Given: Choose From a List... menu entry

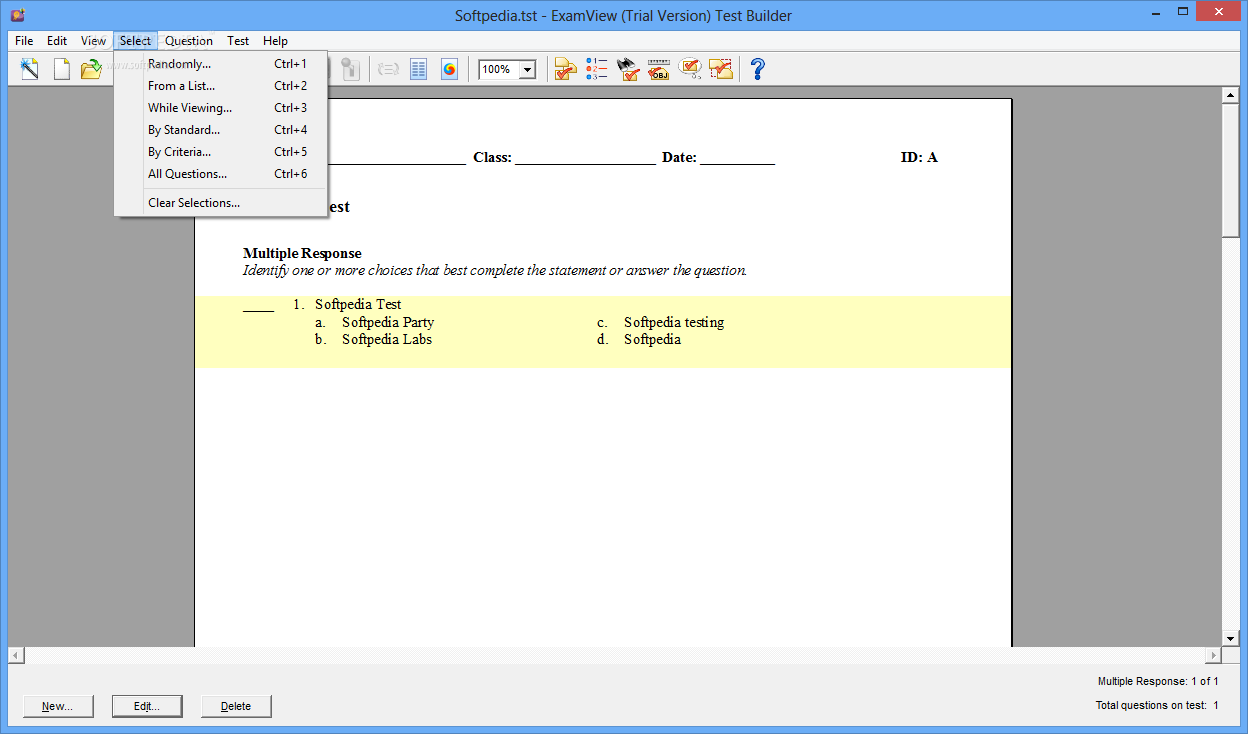Looking at the screenshot, I should coord(221,86).
